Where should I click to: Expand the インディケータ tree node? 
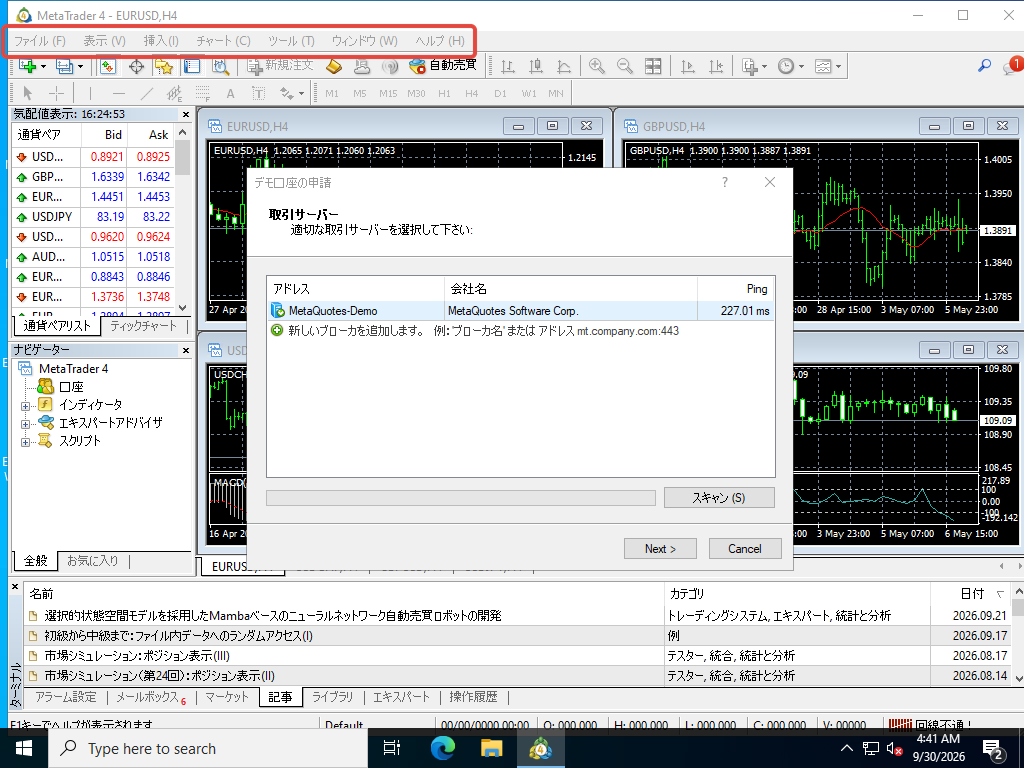[x=25, y=406]
